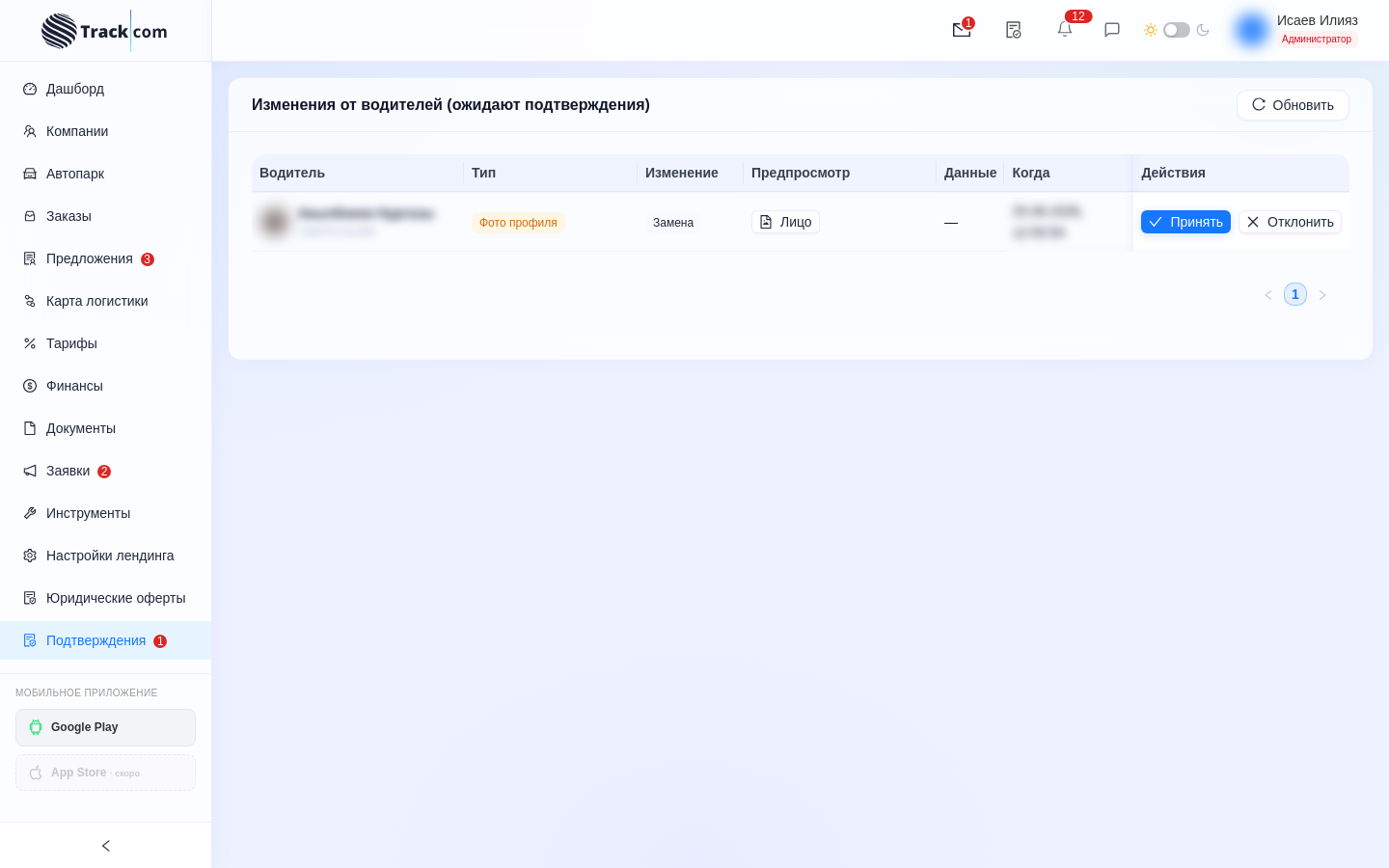Click the user name Исаев Илияз
1389x868 pixels.
coord(1318,20)
